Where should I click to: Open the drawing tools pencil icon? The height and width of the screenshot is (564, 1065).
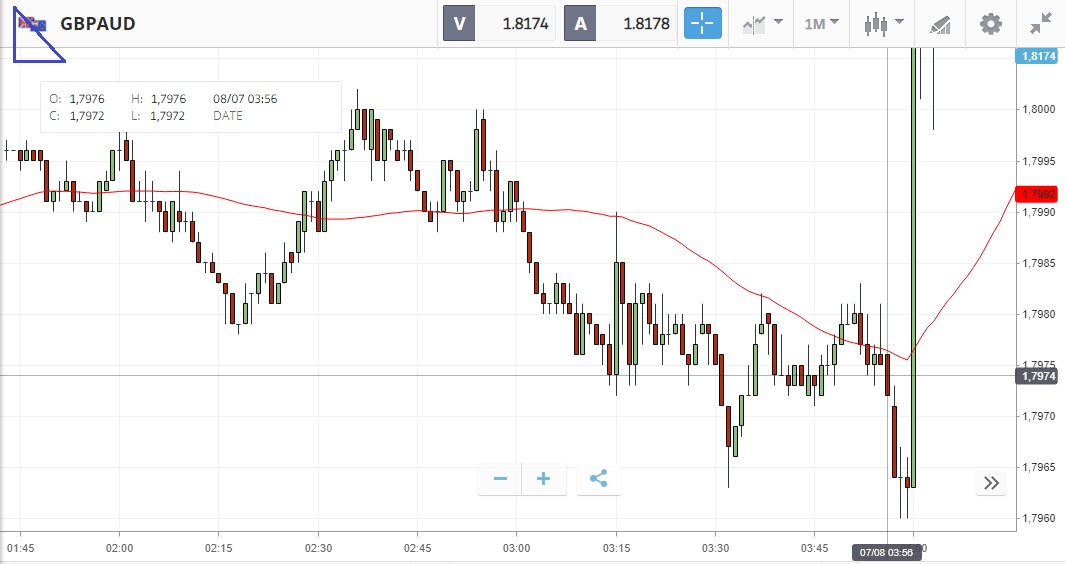(940, 23)
